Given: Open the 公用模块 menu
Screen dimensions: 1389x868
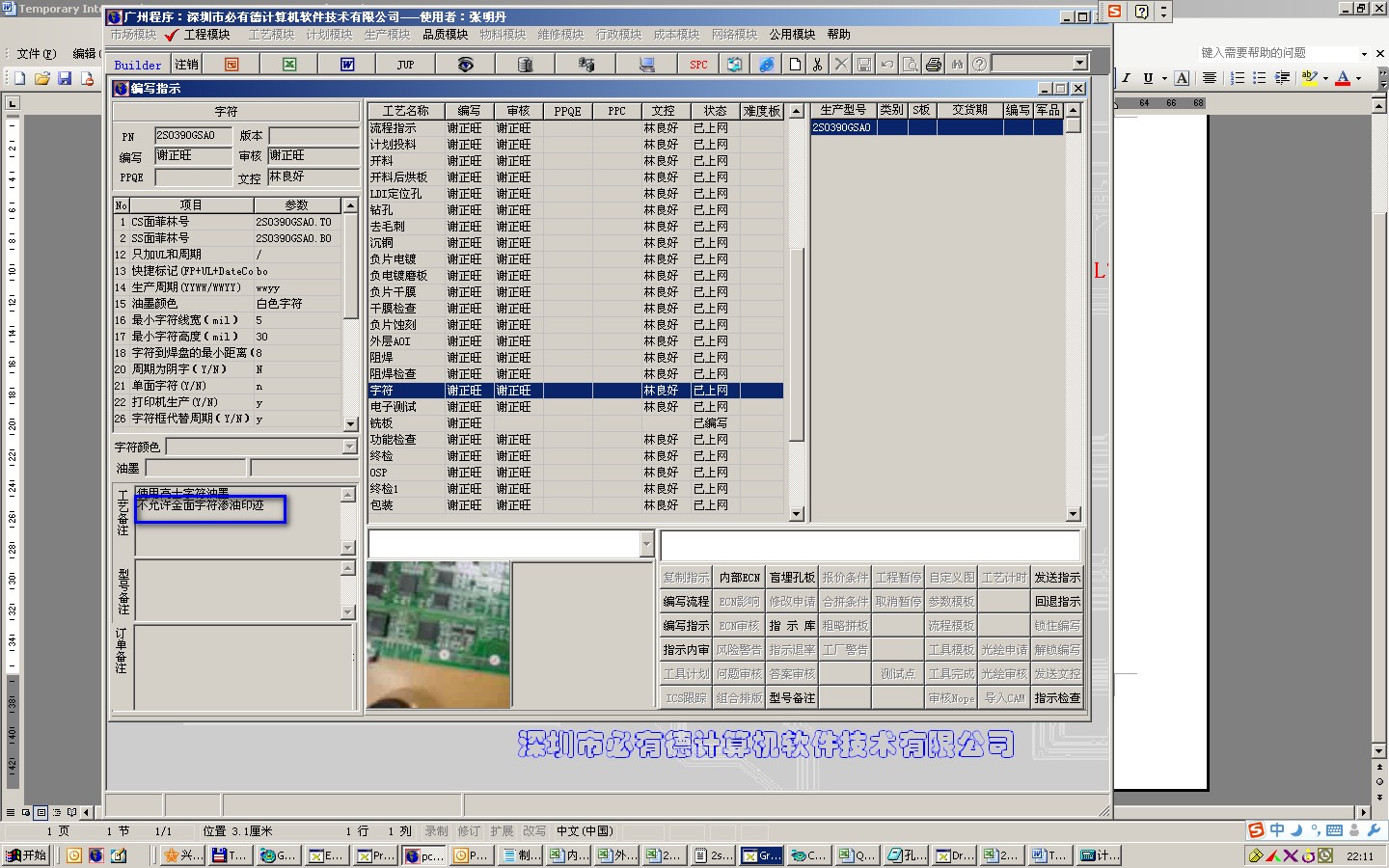Looking at the screenshot, I should pos(792,35).
